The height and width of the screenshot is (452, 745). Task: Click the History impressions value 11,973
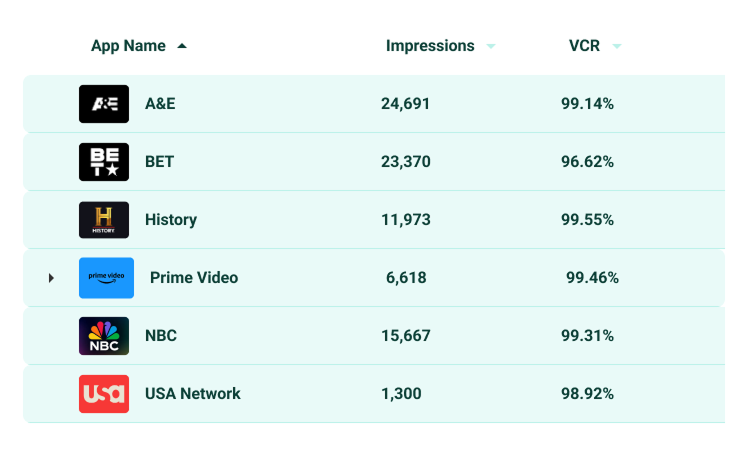(x=406, y=220)
